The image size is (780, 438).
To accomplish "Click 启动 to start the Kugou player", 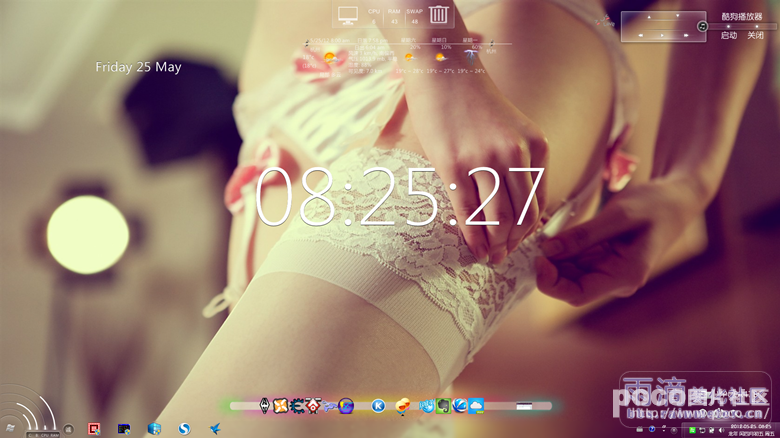I will click(729, 36).
